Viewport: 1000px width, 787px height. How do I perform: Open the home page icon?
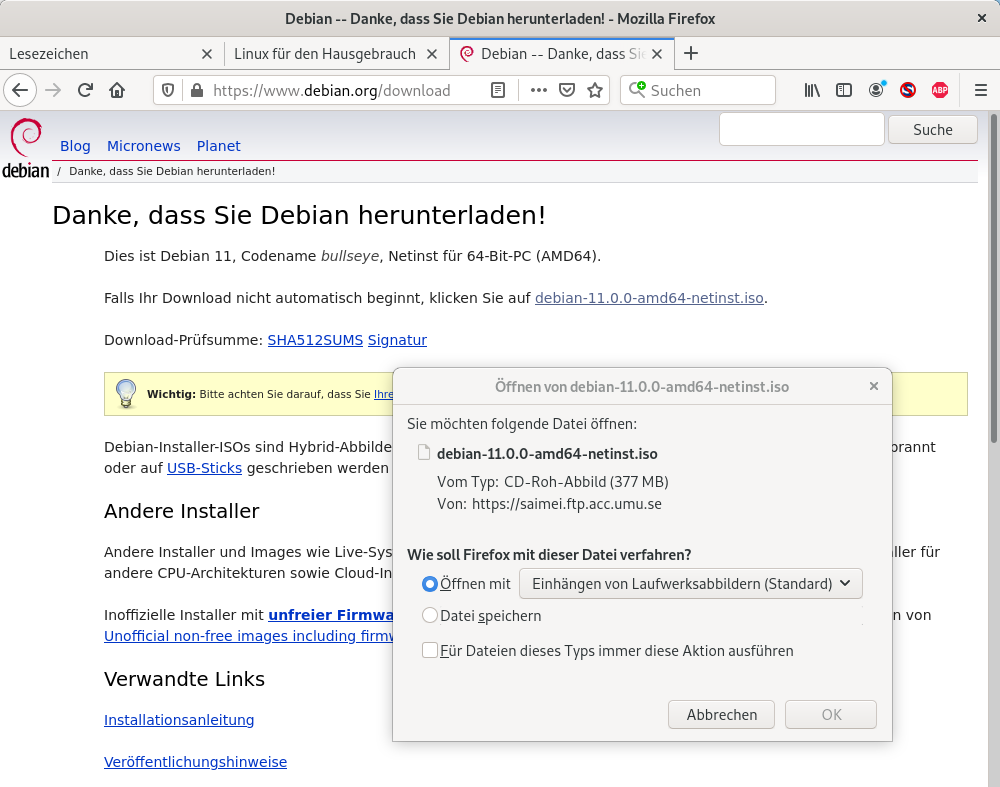click(117, 90)
